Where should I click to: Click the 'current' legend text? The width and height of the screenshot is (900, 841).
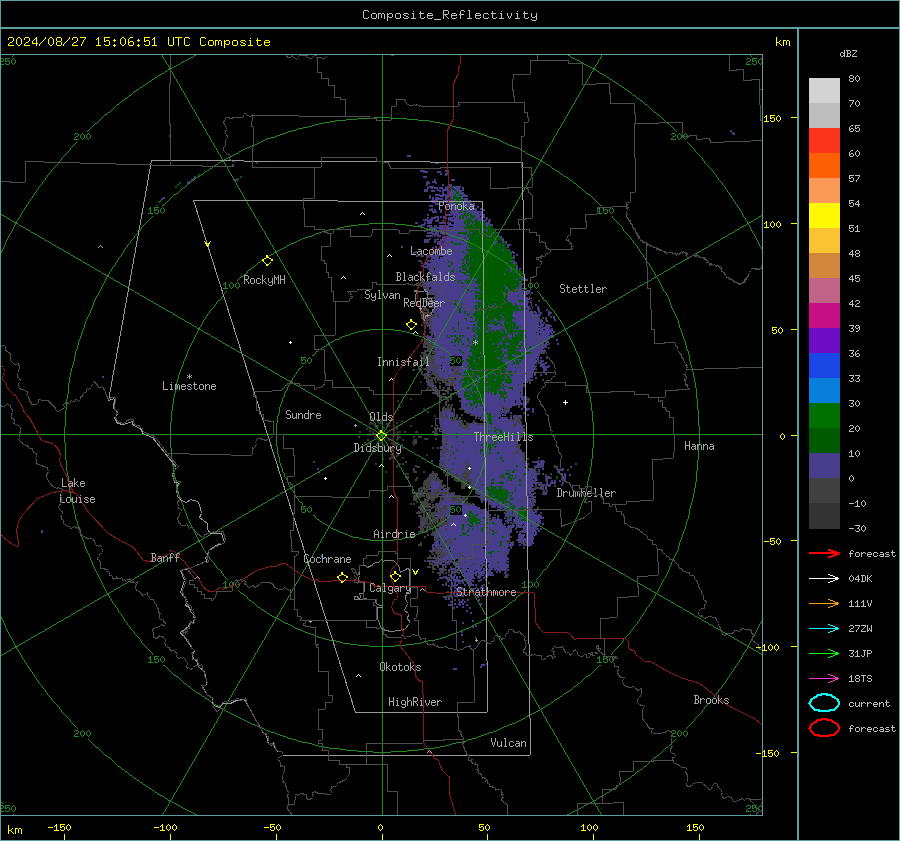[869, 704]
